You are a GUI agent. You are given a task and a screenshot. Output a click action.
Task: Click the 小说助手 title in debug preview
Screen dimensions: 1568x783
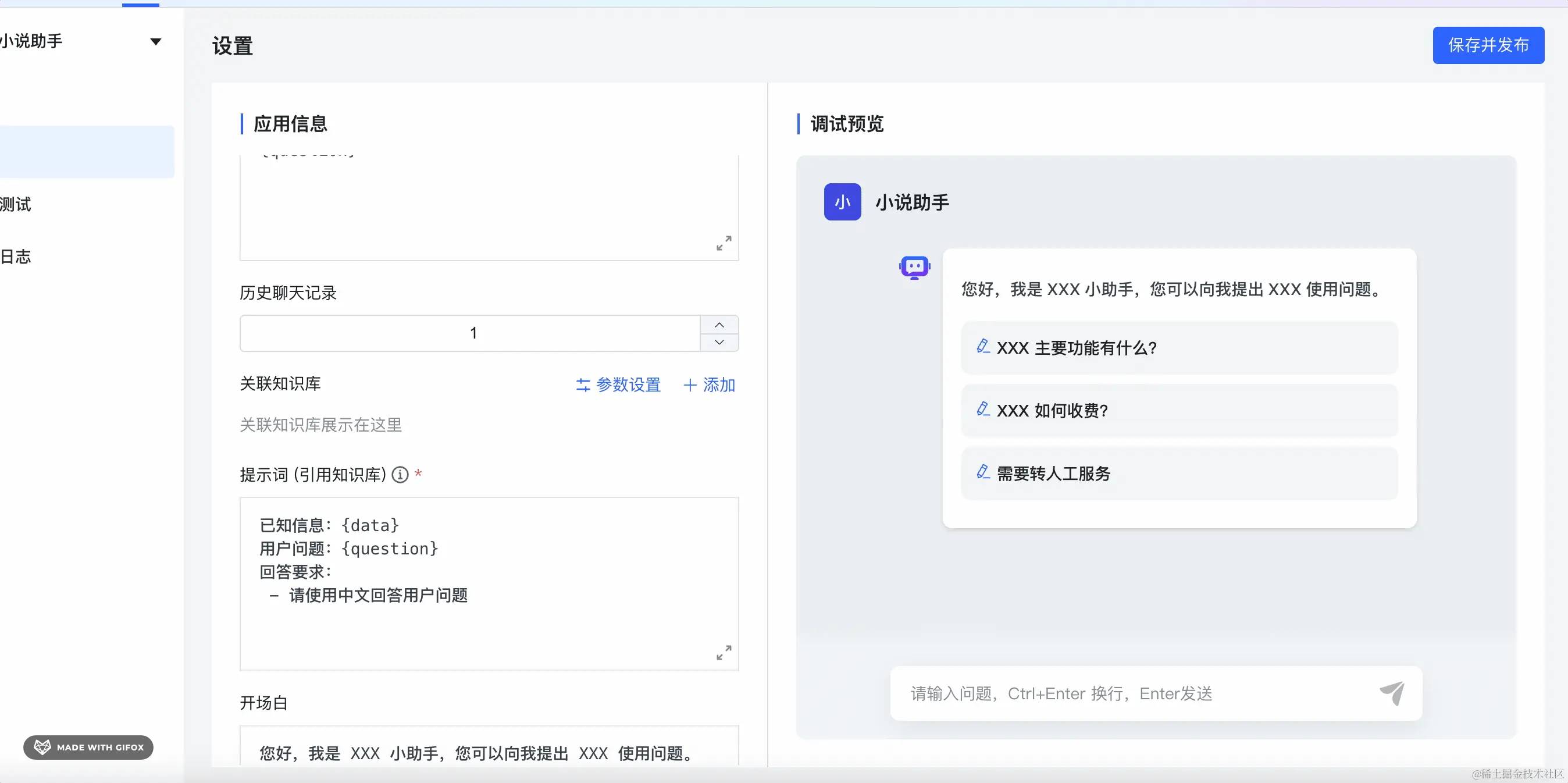click(912, 202)
